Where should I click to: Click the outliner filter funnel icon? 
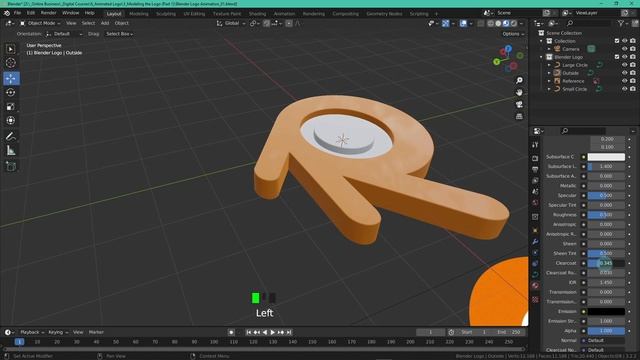click(620, 24)
